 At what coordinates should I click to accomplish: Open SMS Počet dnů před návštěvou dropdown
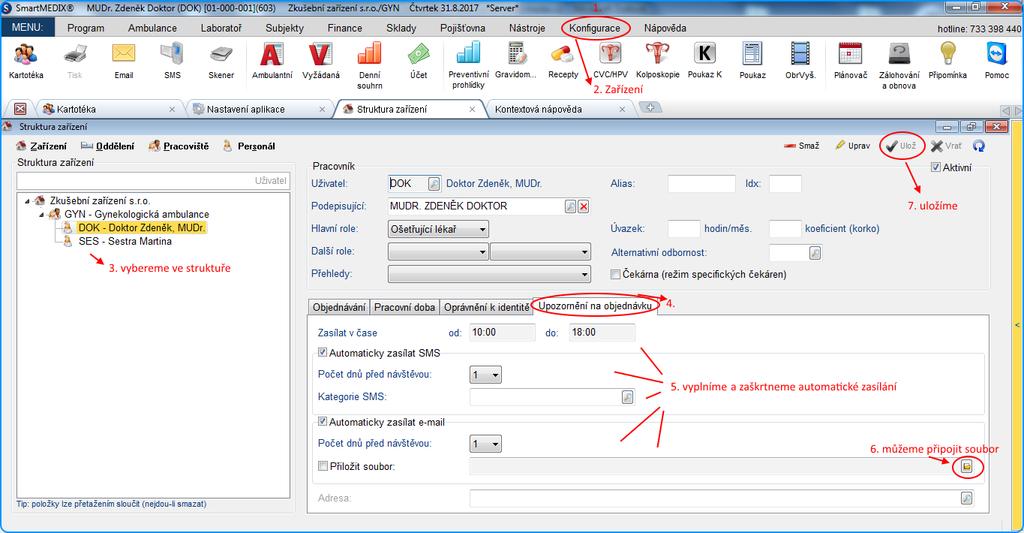[x=485, y=375]
